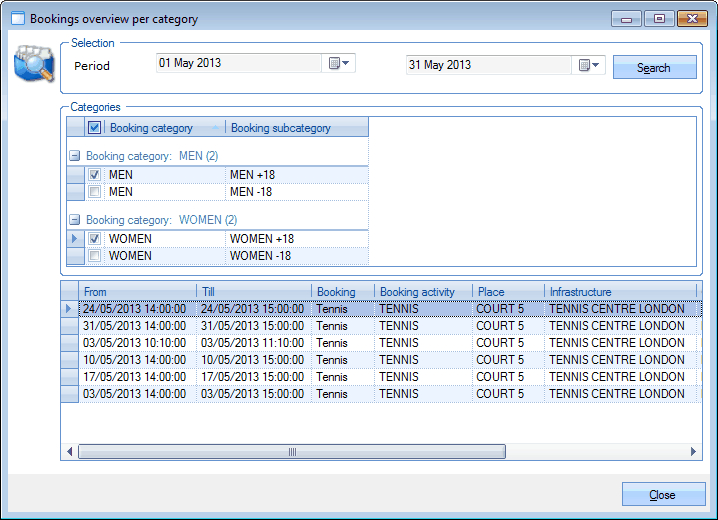
Task: Open calendar picker for start date
Action: pos(340,64)
